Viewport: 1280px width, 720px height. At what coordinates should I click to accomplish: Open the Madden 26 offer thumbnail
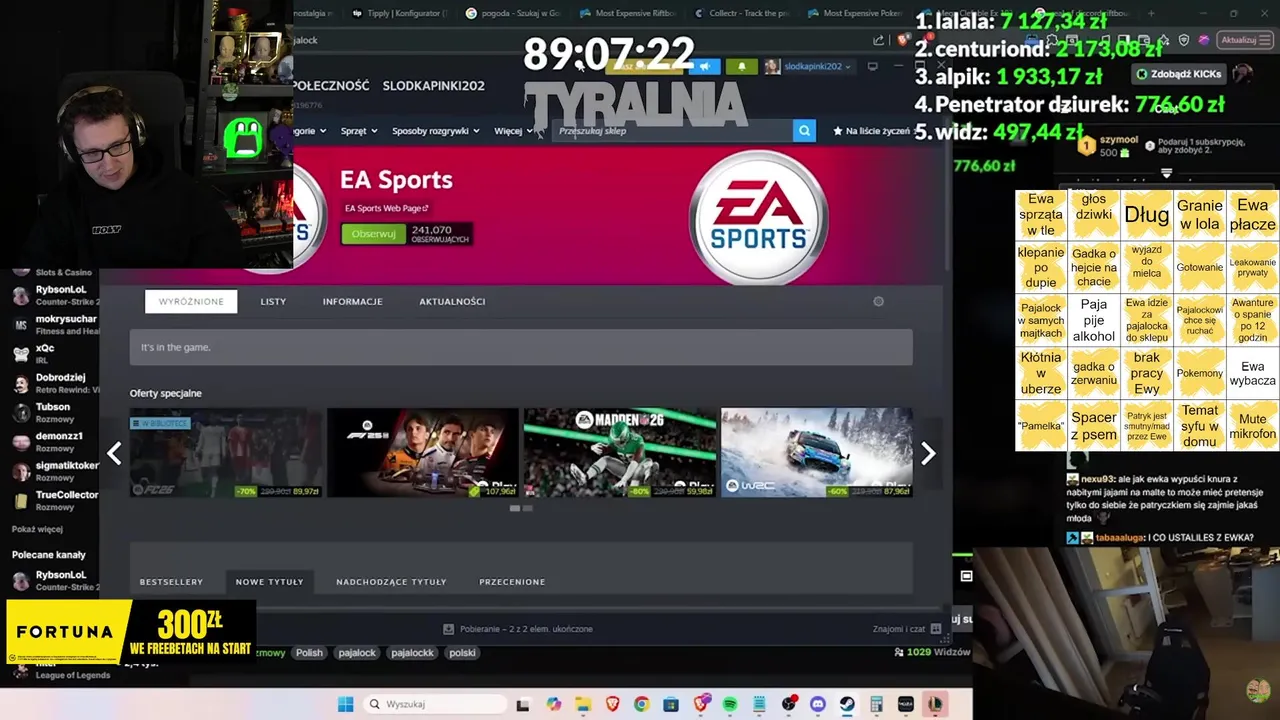coord(620,453)
